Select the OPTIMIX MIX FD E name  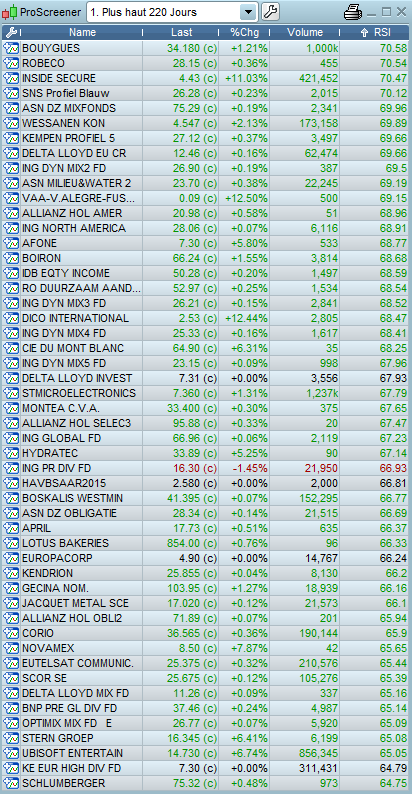[67, 723]
